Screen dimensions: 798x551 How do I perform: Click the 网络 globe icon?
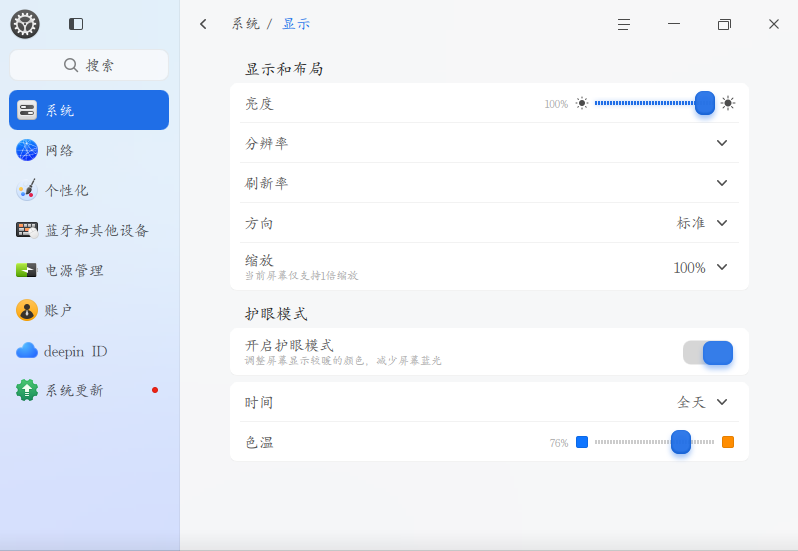[x=27, y=150]
